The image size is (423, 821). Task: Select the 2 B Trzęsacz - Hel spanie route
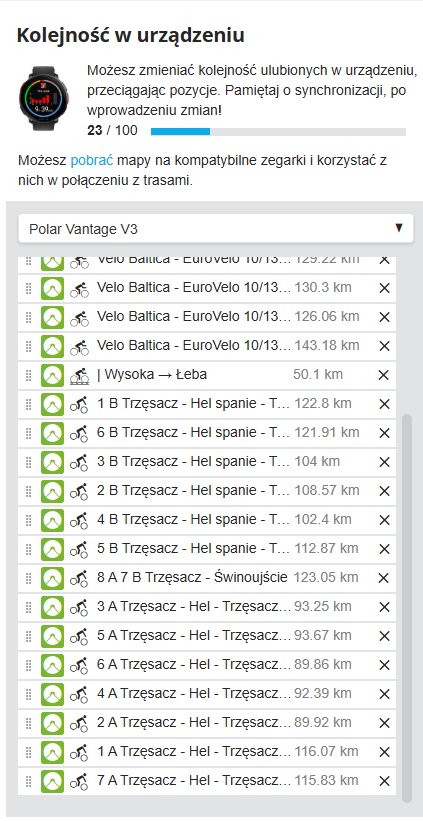tap(207, 491)
